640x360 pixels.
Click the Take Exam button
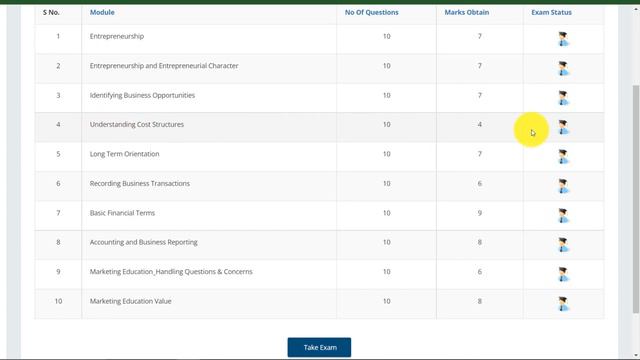pos(319,347)
